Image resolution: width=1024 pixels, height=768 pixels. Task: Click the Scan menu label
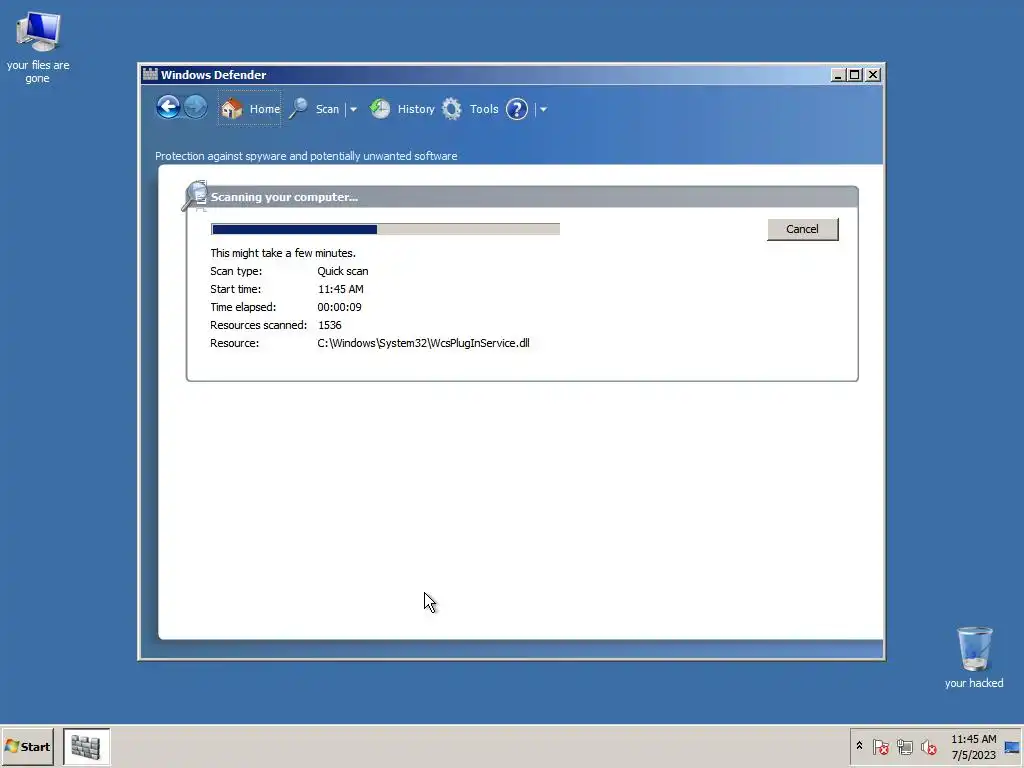pyautogui.click(x=327, y=109)
